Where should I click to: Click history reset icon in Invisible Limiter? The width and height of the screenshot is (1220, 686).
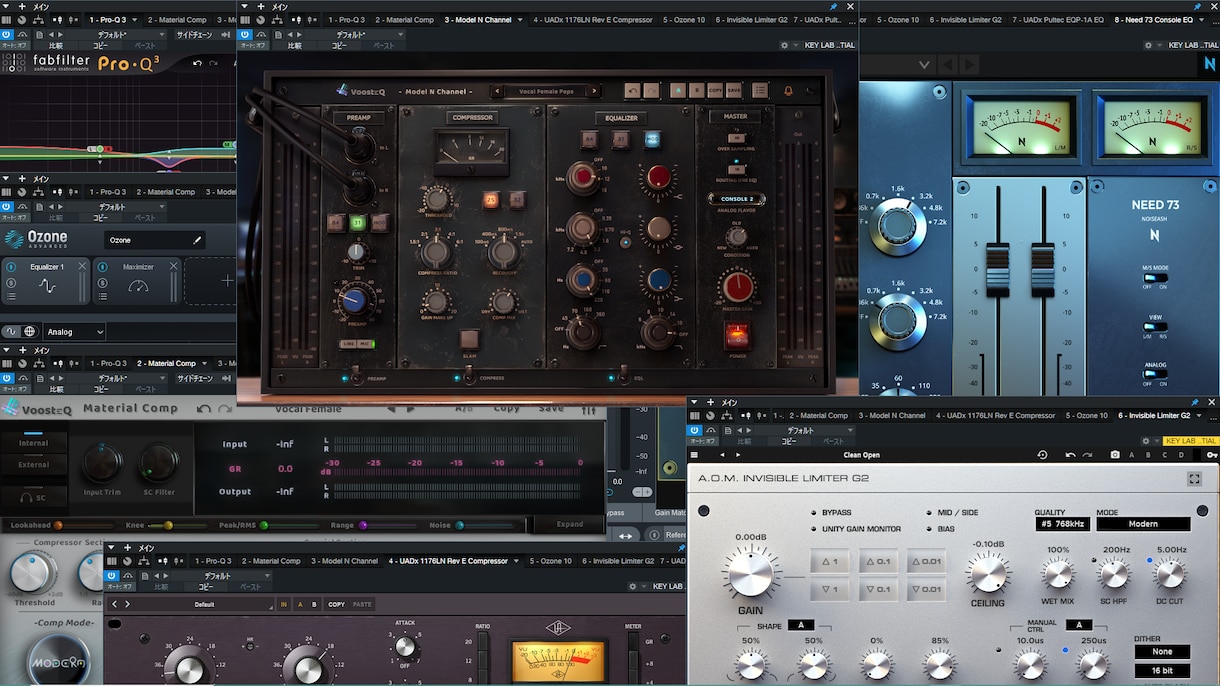coord(1043,455)
